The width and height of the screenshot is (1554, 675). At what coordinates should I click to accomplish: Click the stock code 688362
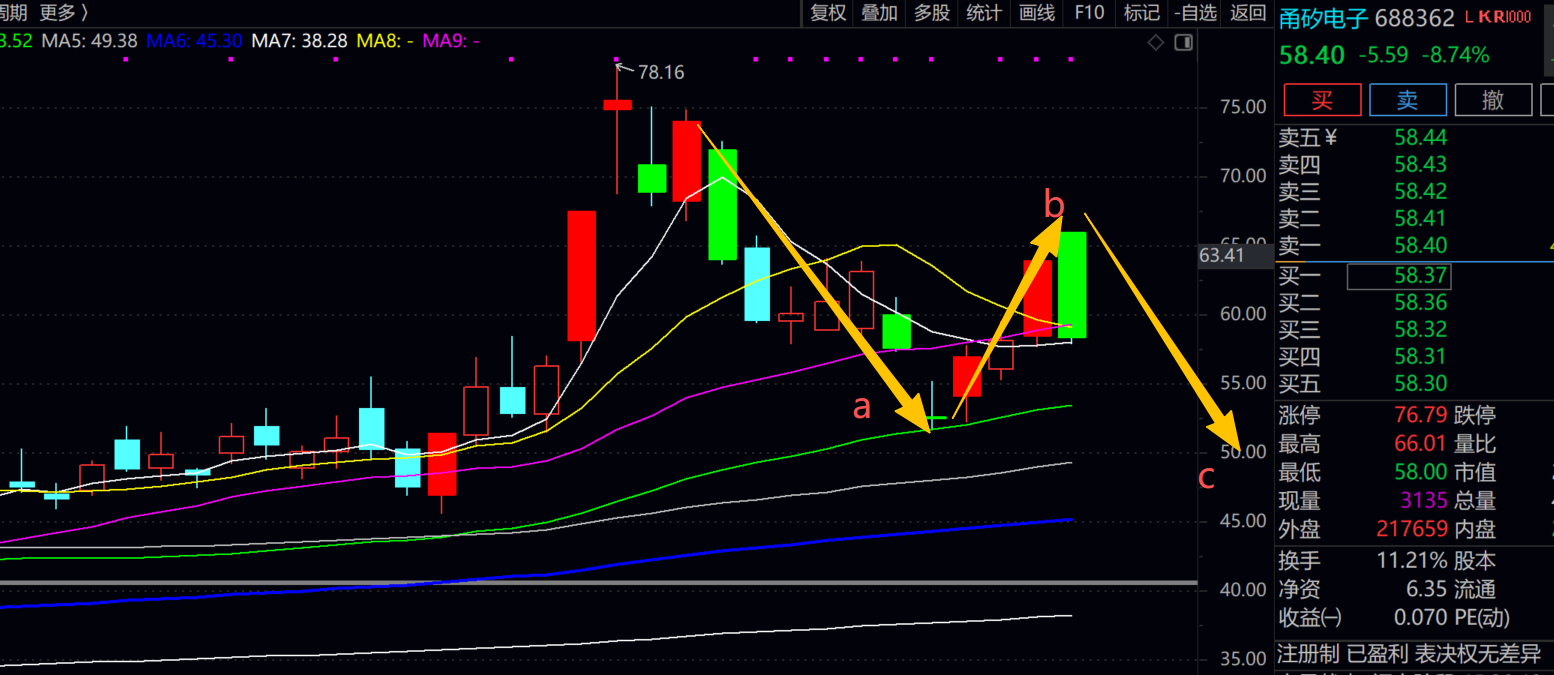pos(1415,18)
